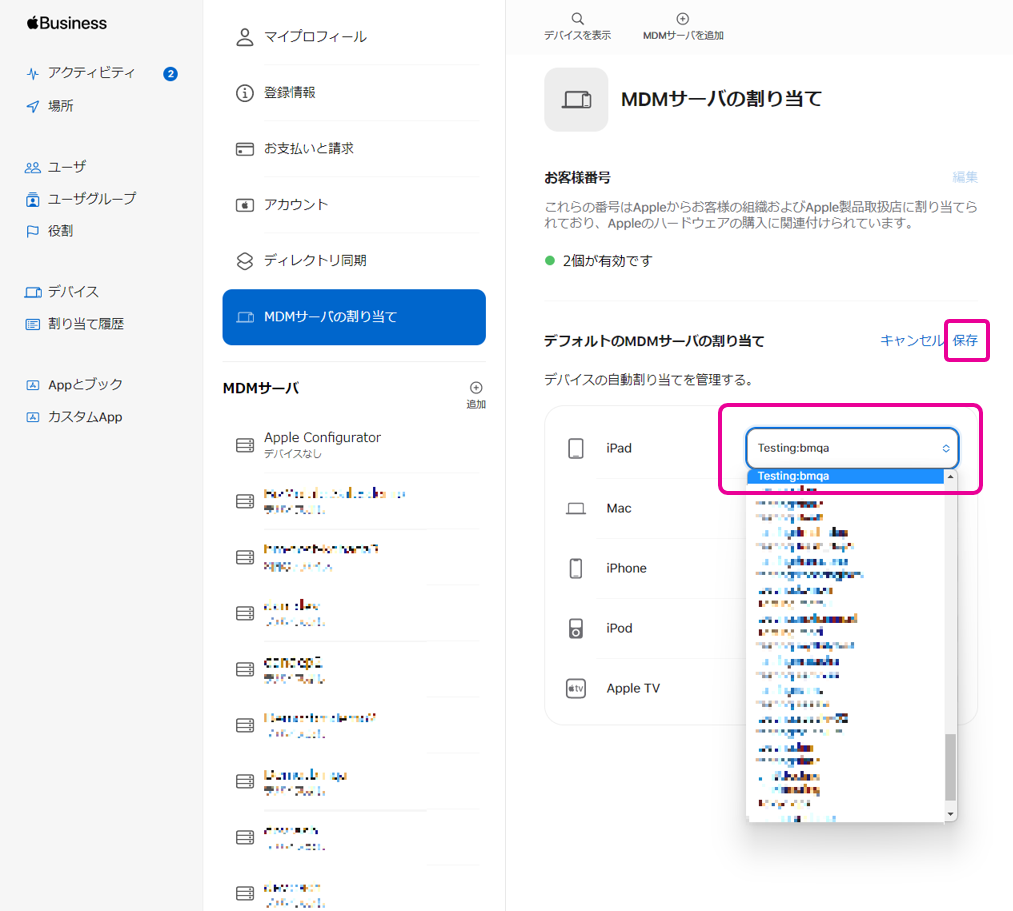This screenshot has height=911, width=1013.
Task: Open マイプロフィール settings page
Action: (315, 37)
